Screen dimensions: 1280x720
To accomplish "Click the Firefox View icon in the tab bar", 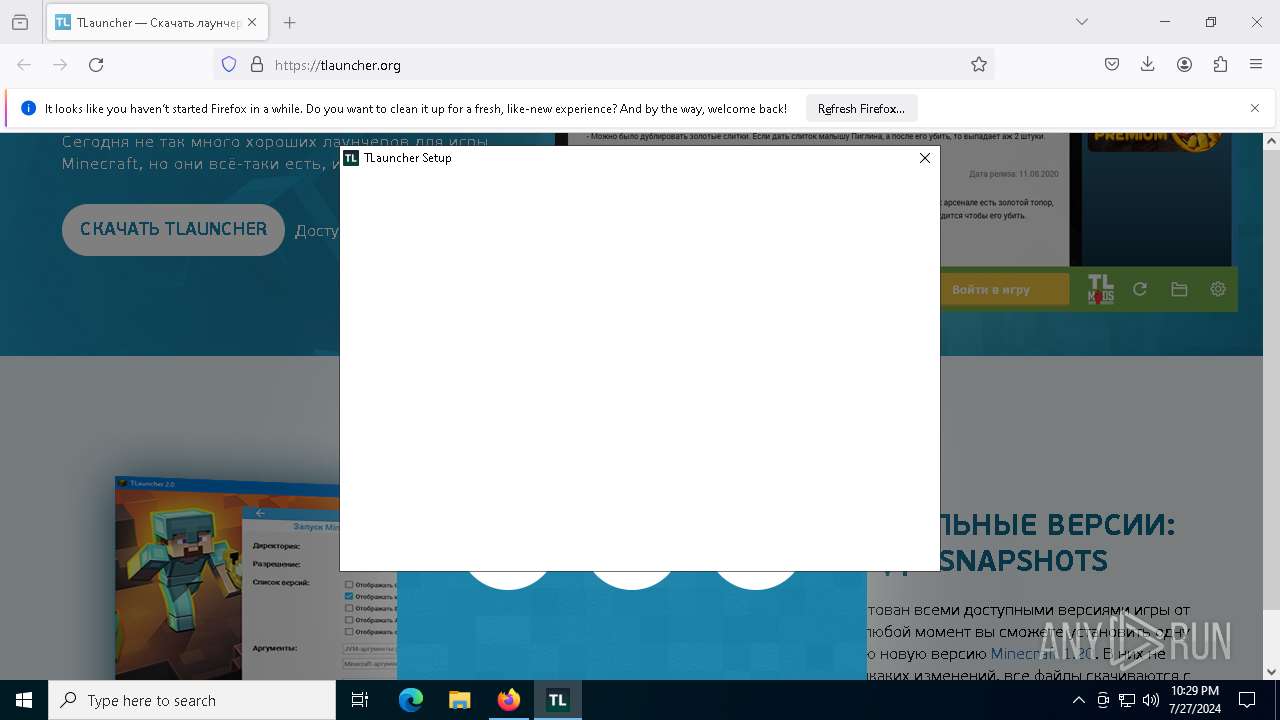I will click(20, 22).
